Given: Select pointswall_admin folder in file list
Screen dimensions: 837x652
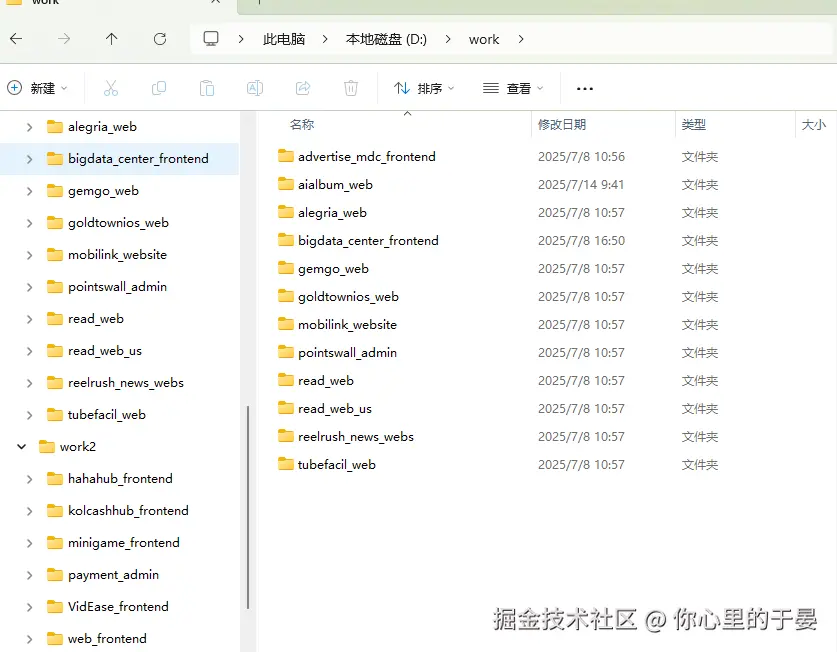Looking at the screenshot, I should (x=348, y=353).
